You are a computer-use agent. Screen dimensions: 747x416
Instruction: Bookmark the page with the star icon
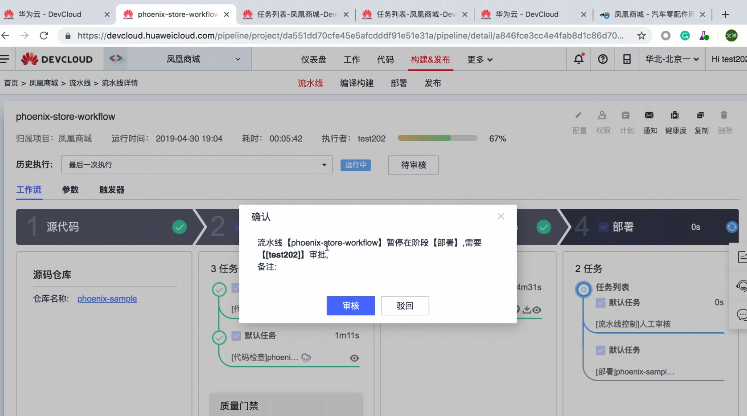(642, 35)
